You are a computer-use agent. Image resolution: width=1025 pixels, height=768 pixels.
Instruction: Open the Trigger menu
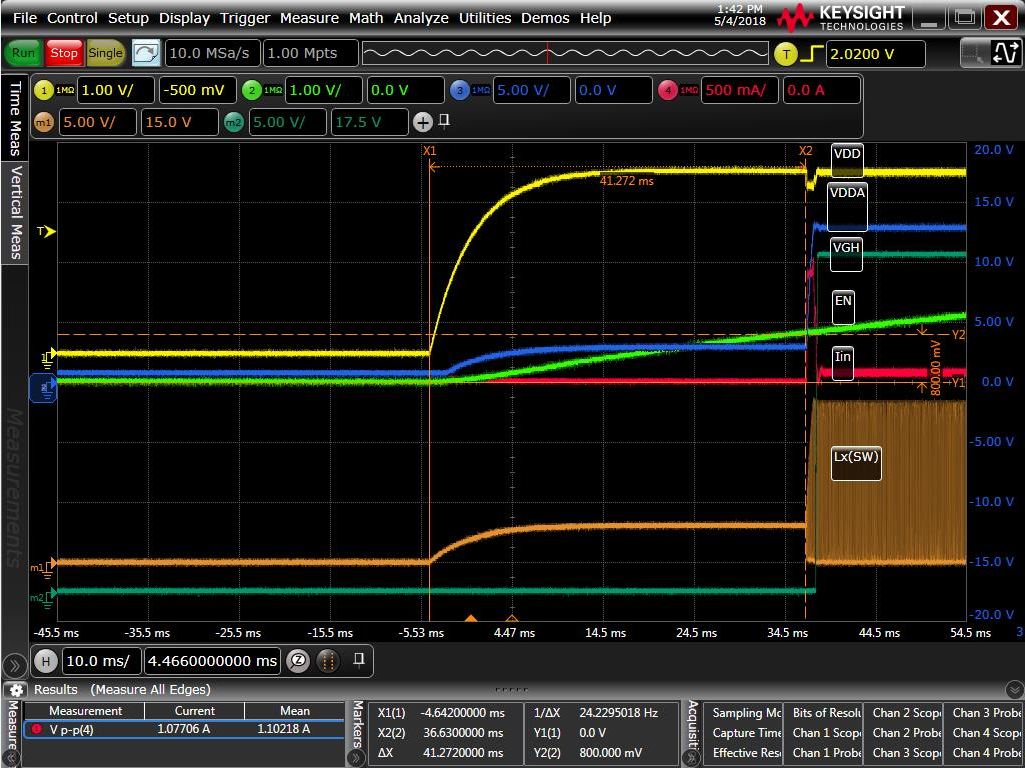tap(244, 18)
